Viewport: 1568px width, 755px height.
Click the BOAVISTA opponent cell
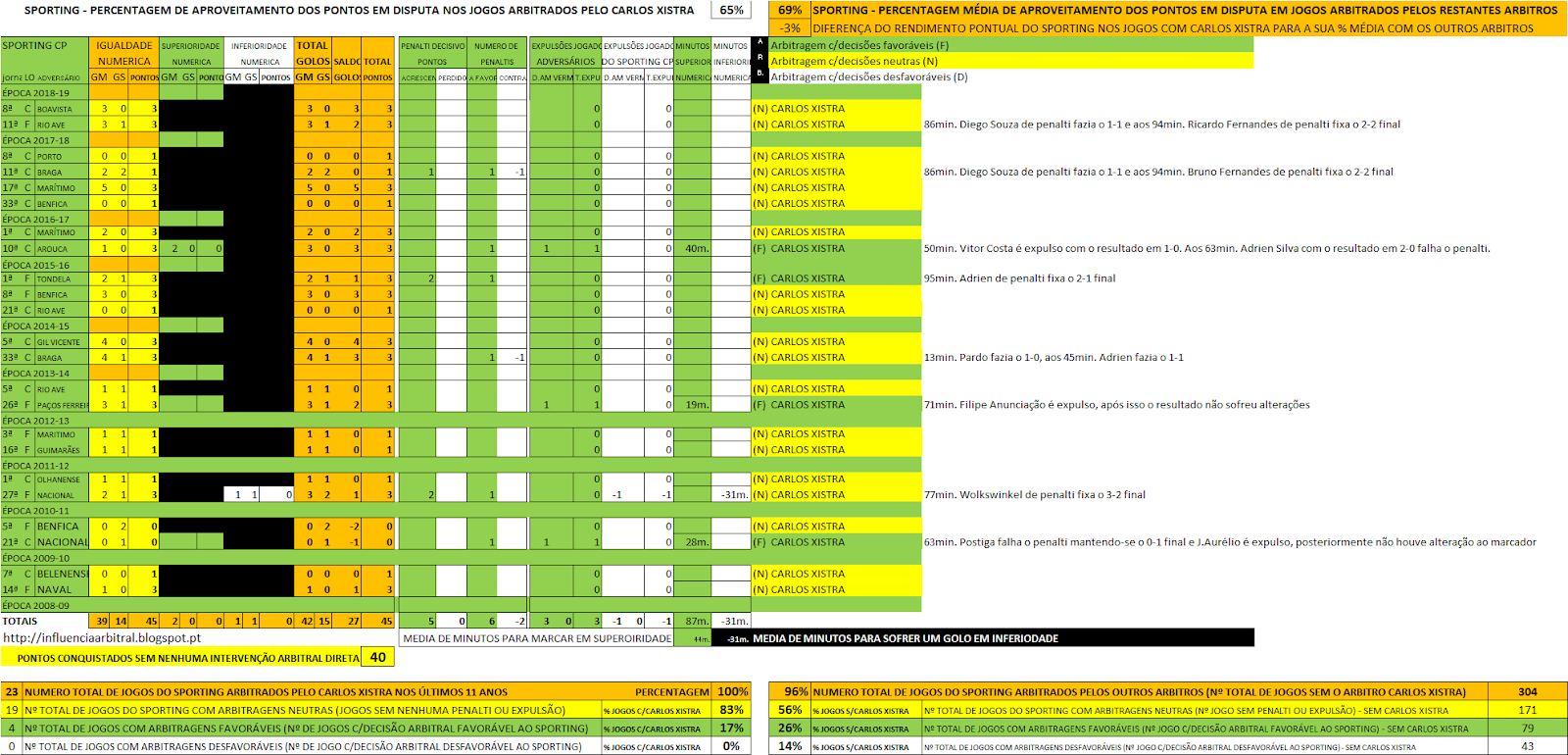62,109
